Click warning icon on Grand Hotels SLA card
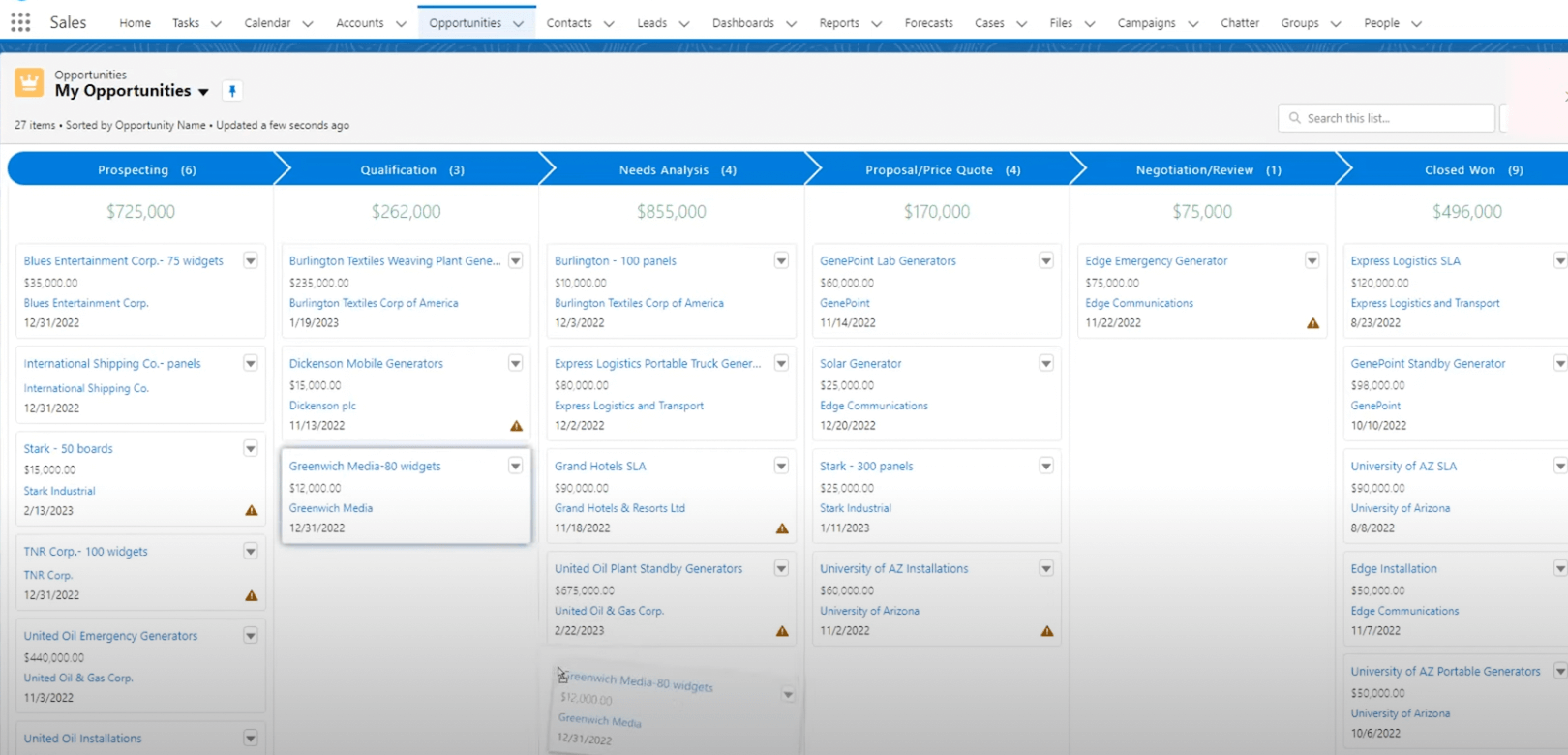The image size is (1568, 755). pos(782,528)
